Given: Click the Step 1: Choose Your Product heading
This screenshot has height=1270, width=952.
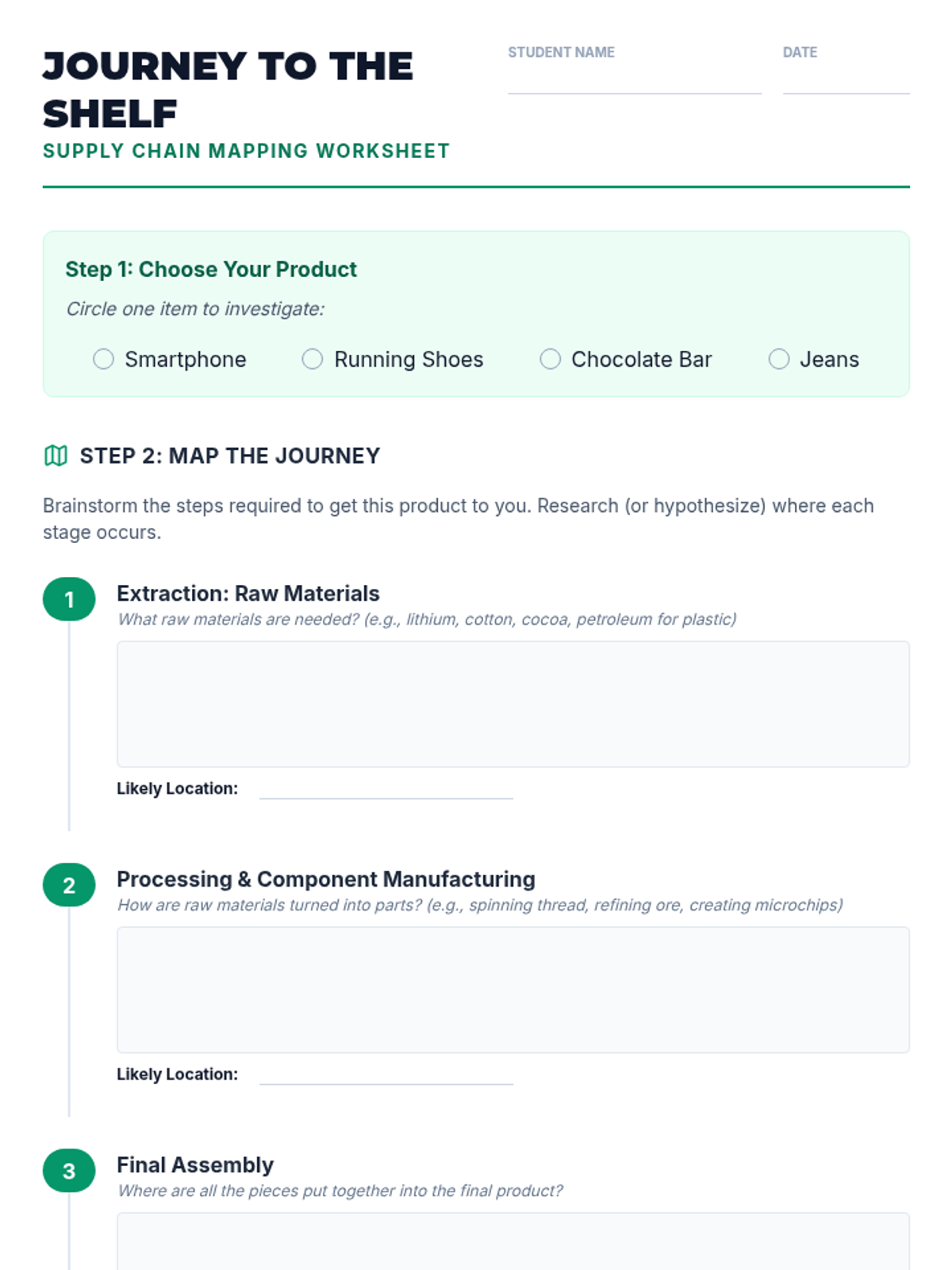Looking at the screenshot, I should (211, 270).
